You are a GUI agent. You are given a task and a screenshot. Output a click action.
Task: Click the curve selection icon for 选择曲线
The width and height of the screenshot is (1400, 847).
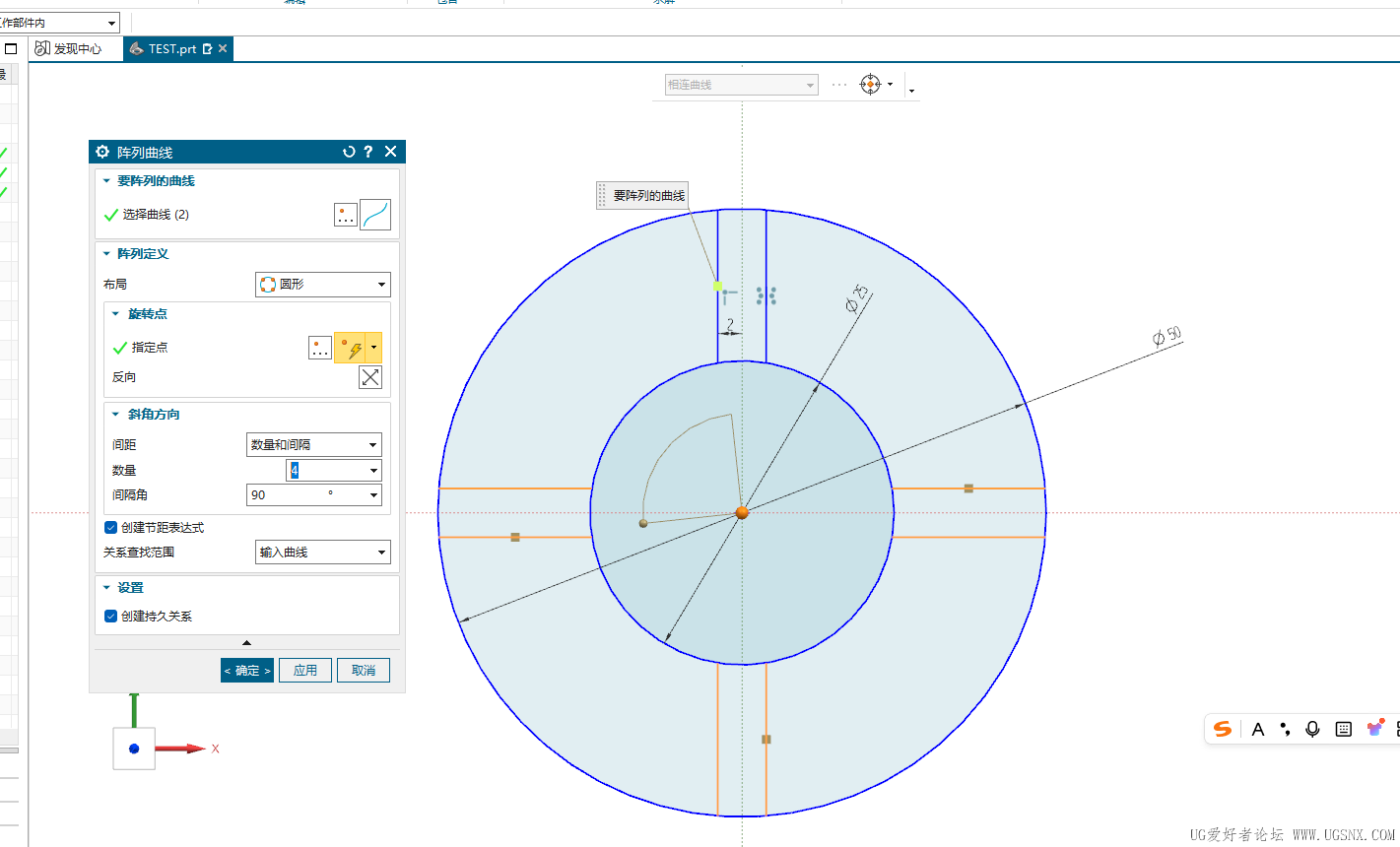coord(375,215)
